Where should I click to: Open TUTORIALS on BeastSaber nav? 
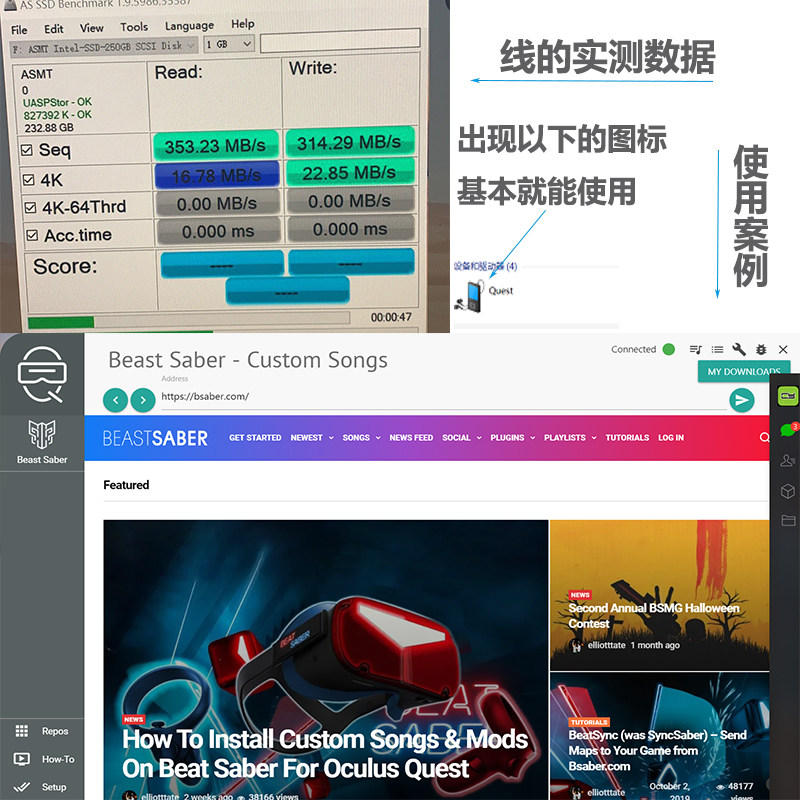pos(627,438)
